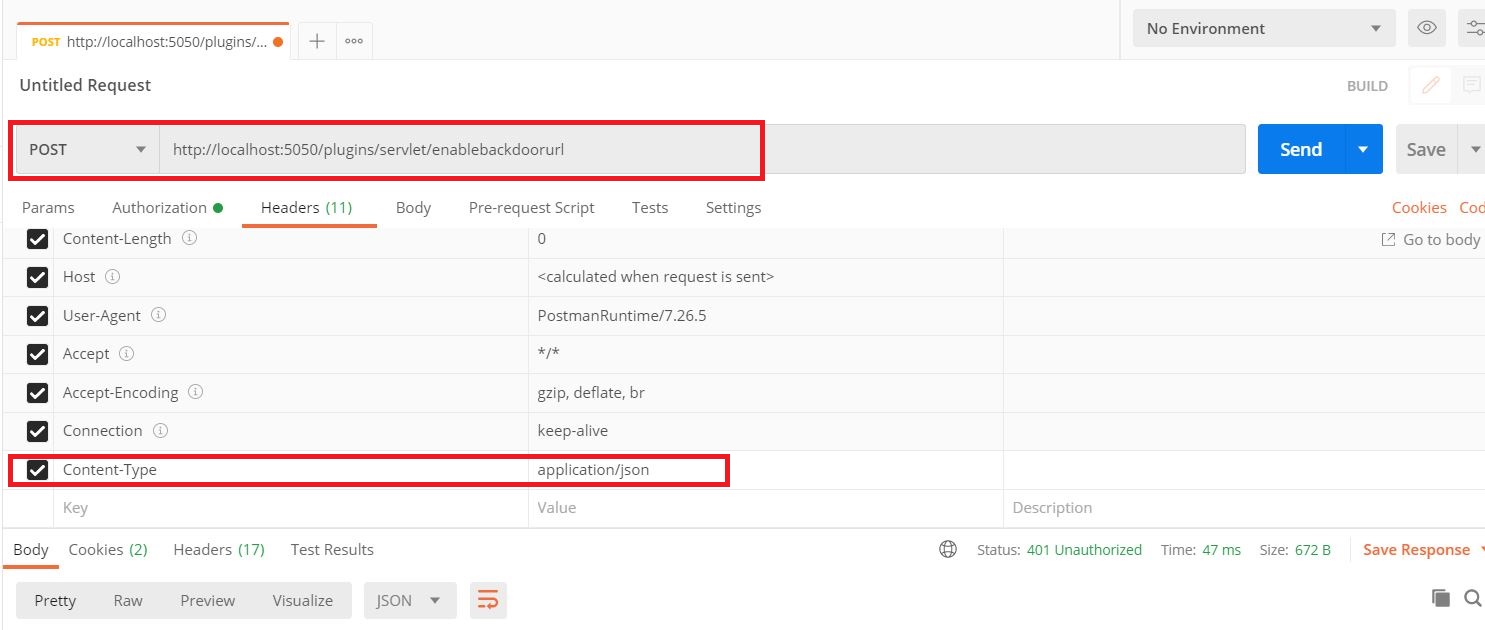Uncheck the Accept-Encoding header checkbox
The width and height of the screenshot is (1485, 630).
pyautogui.click(x=37, y=393)
